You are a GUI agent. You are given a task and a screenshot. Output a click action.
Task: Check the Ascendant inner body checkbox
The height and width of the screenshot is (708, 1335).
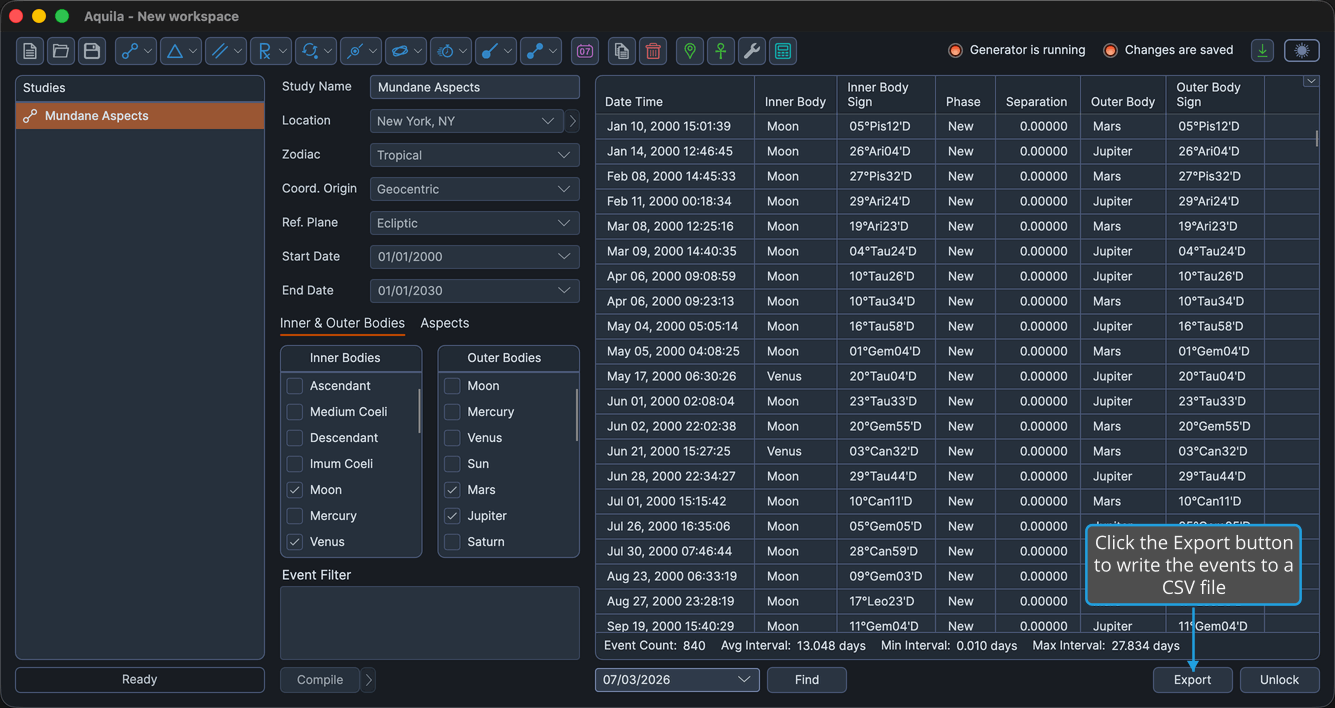[294, 386]
